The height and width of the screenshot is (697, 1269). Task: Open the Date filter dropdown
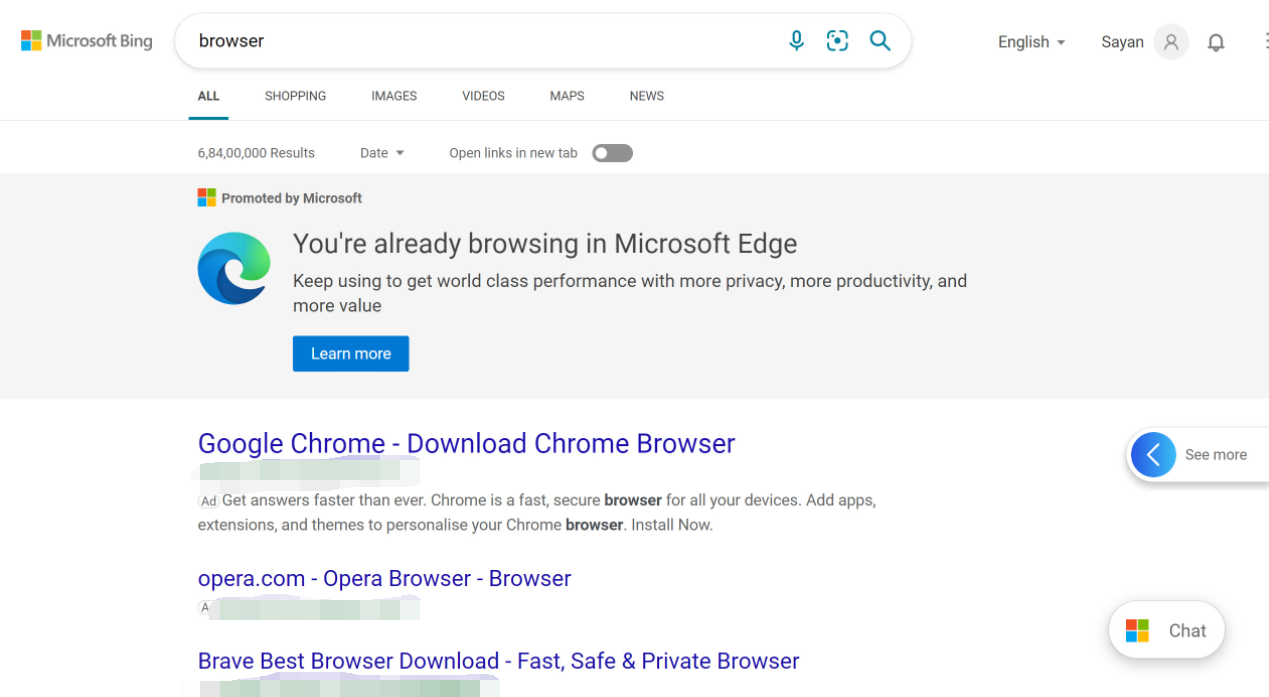[x=382, y=153]
